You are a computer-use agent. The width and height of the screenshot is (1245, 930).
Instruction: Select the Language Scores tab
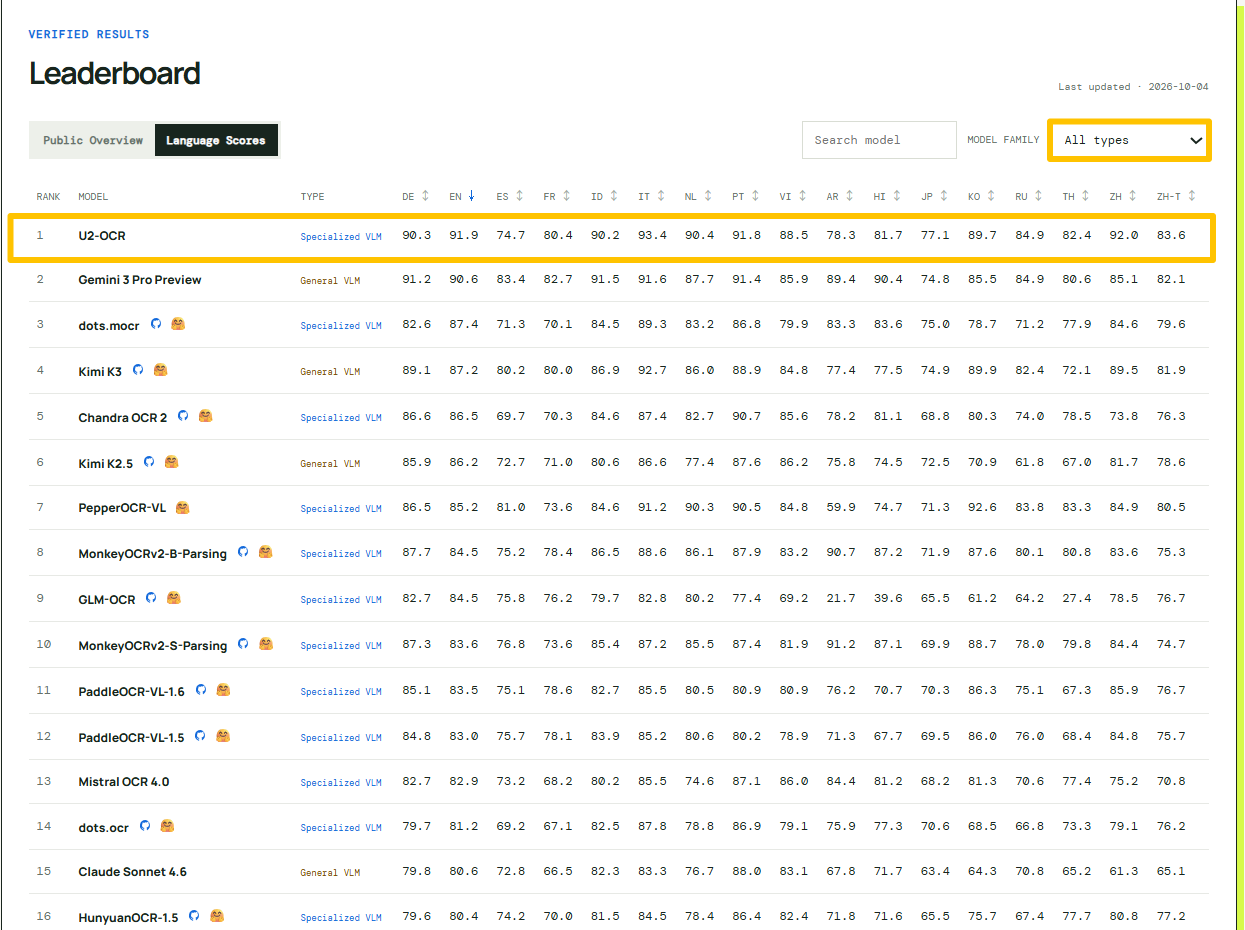[x=216, y=141]
